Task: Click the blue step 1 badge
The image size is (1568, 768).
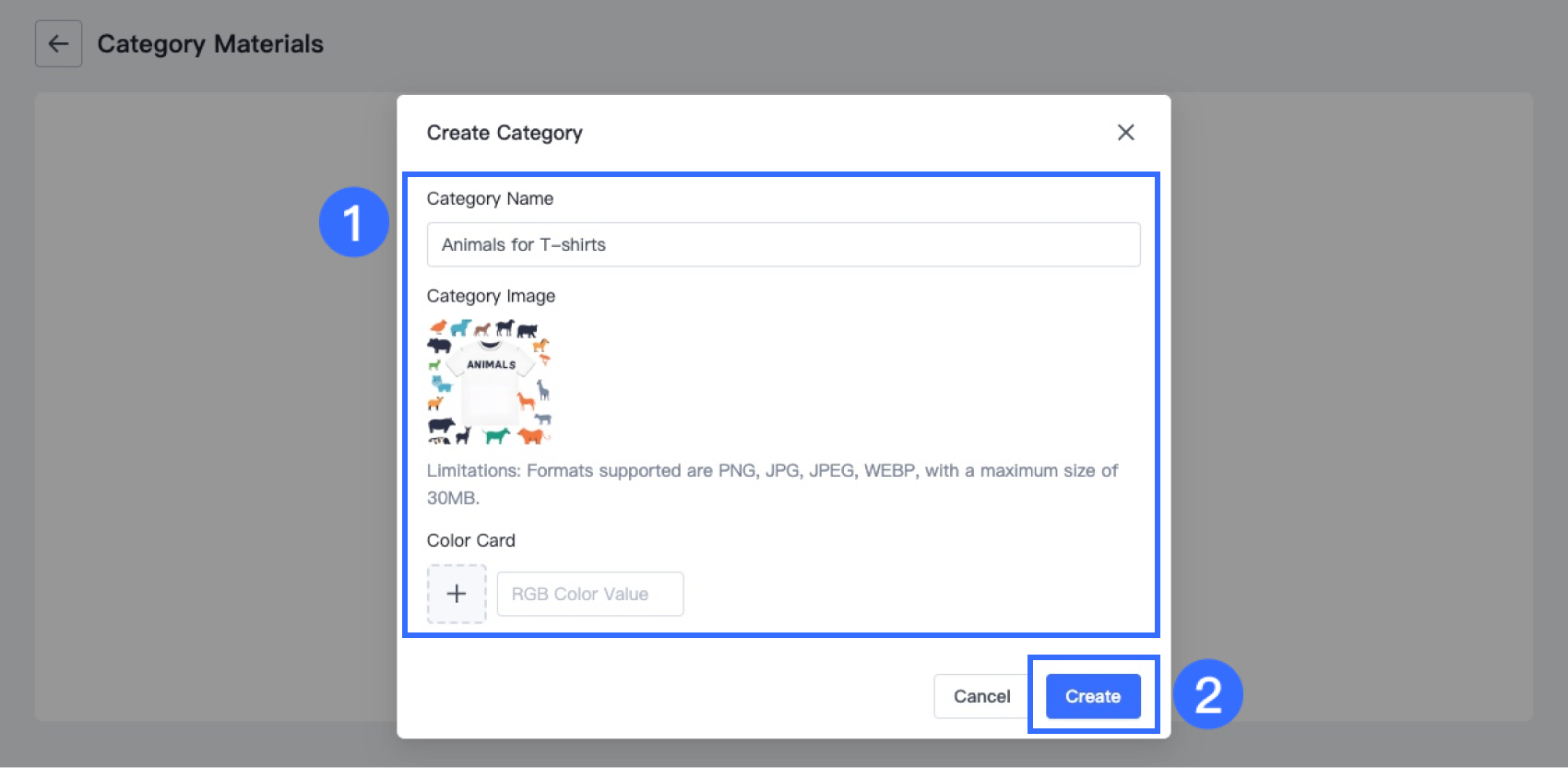Action: click(x=353, y=222)
